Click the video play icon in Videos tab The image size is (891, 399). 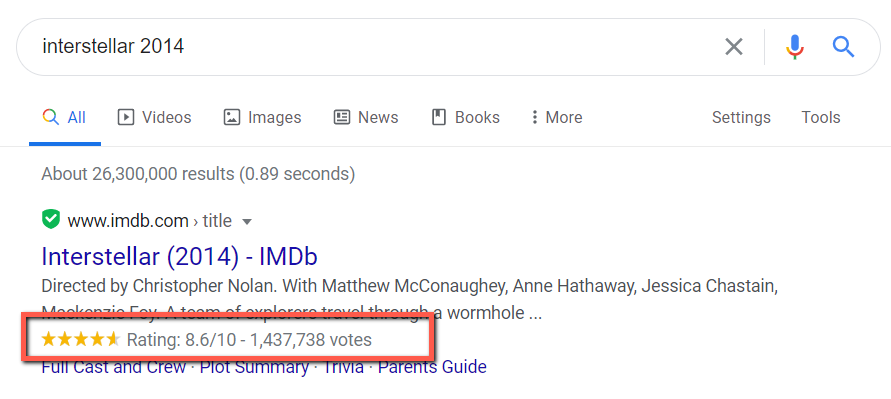click(126, 118)
